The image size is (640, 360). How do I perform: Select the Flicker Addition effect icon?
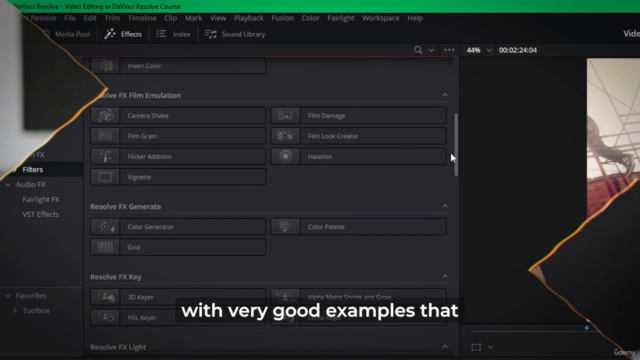[105, 156]
